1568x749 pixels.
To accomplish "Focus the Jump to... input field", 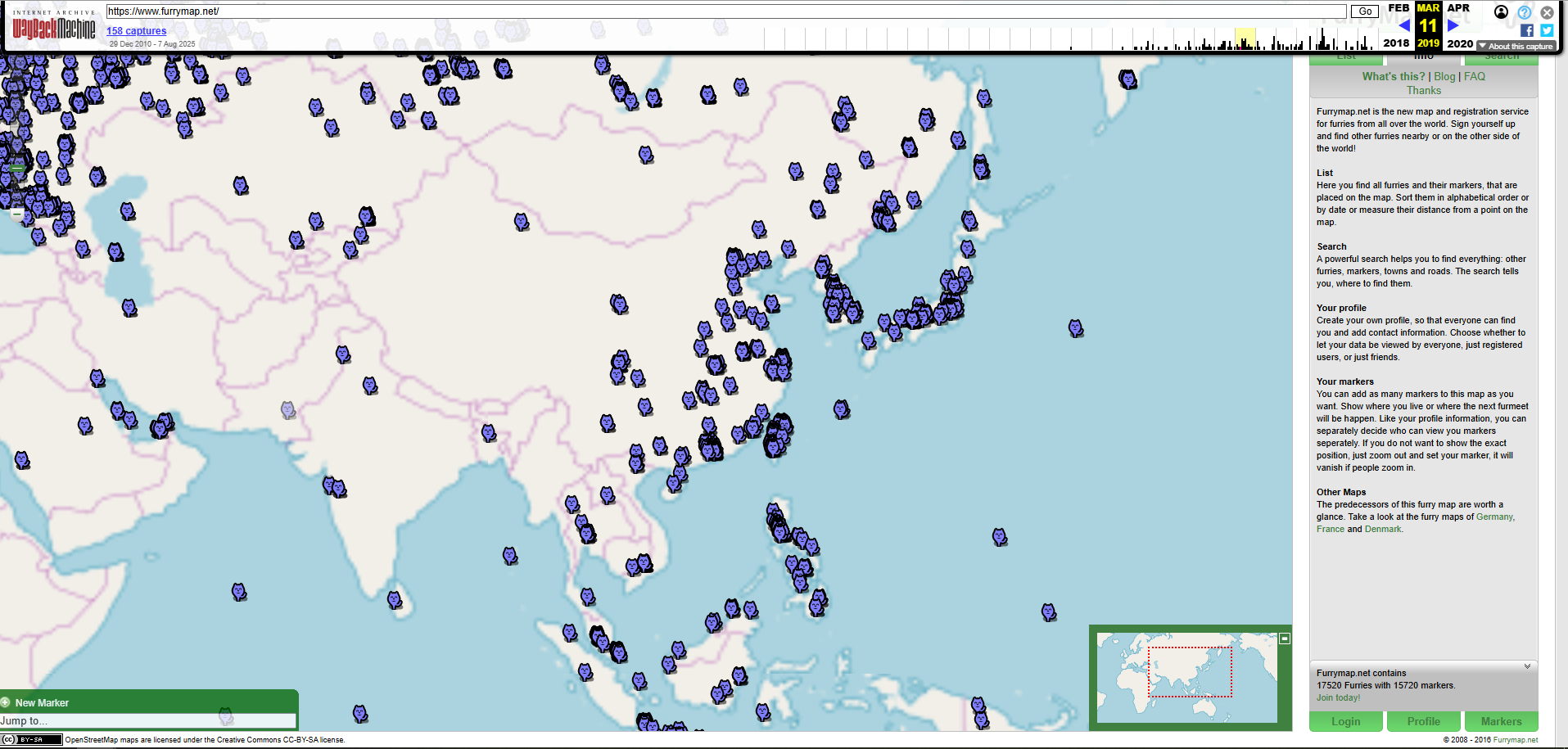I will [148, 721].
